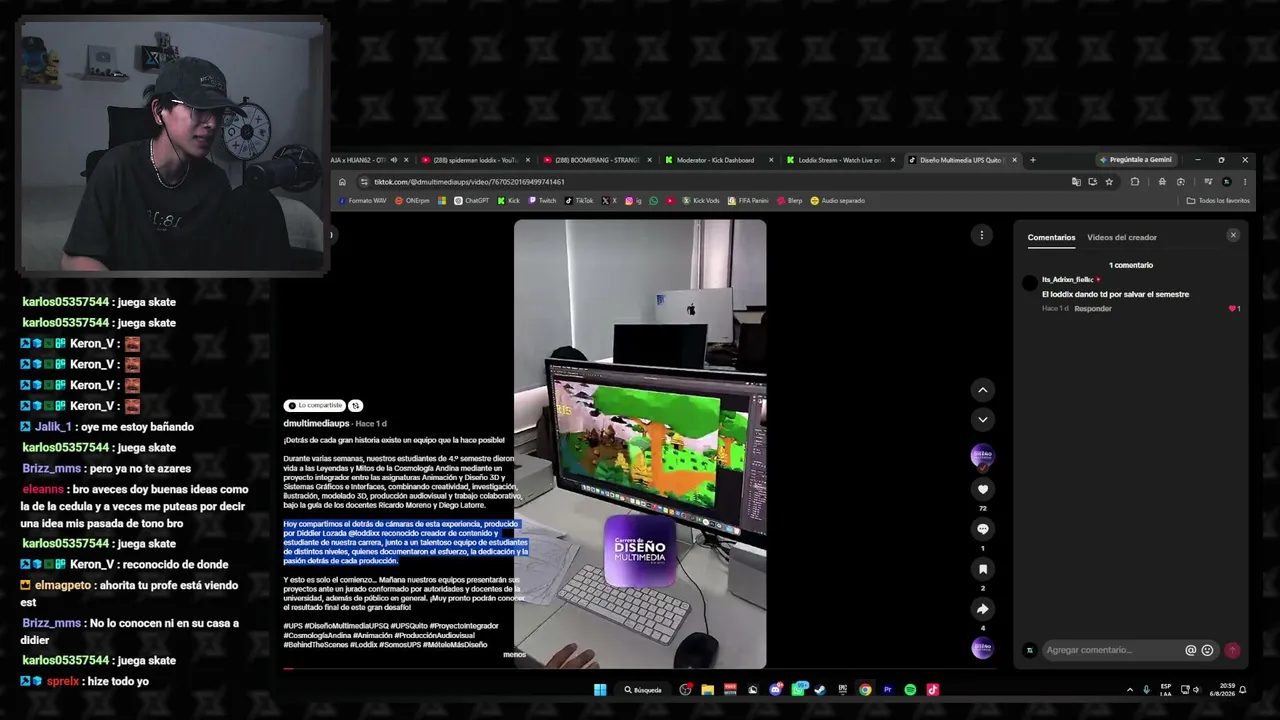Open the Todos los favoritos folder
This screenshot has height=720, width=1280.
pos(1218,200)
